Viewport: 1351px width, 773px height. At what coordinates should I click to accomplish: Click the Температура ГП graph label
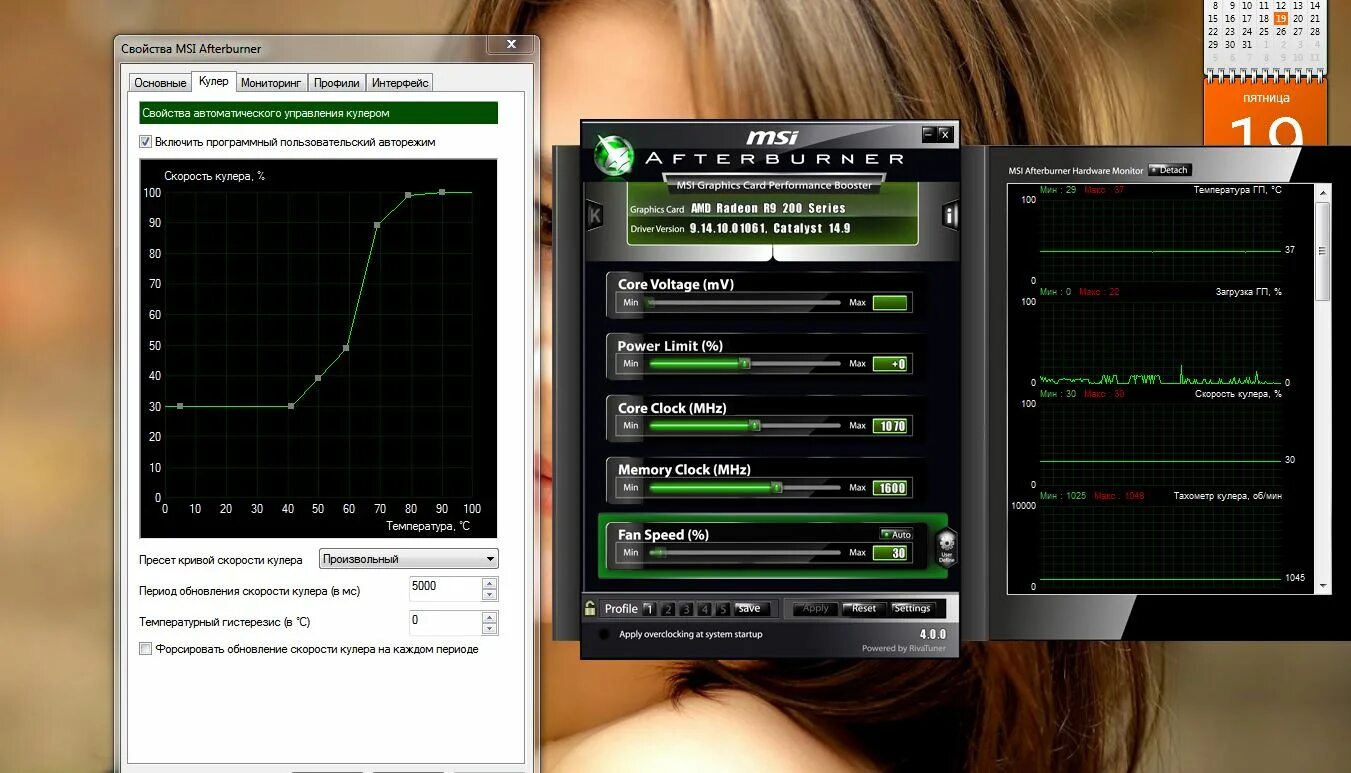point(1237,190)
